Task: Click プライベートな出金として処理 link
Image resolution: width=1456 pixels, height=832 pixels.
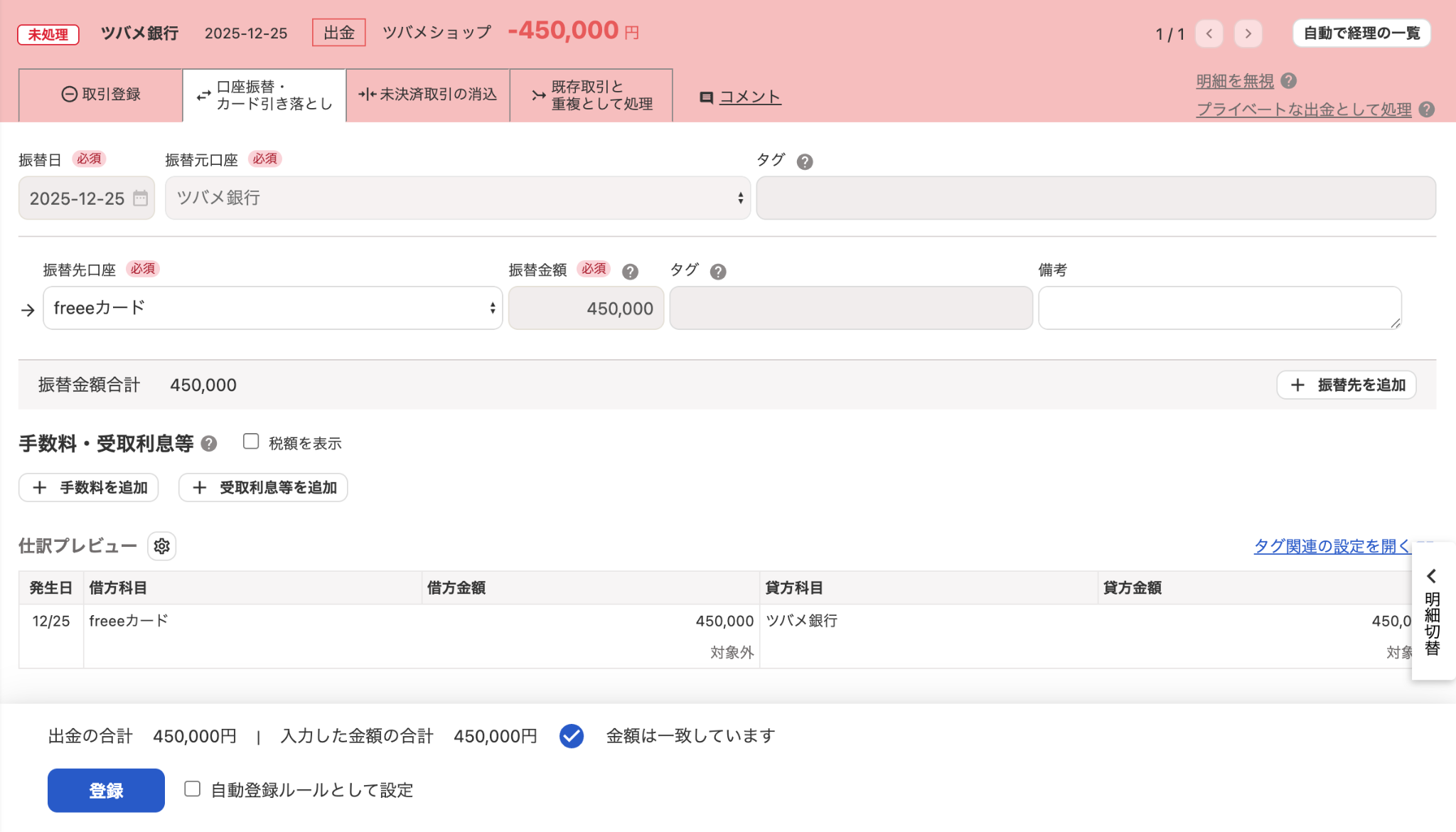Action: 1304,110
